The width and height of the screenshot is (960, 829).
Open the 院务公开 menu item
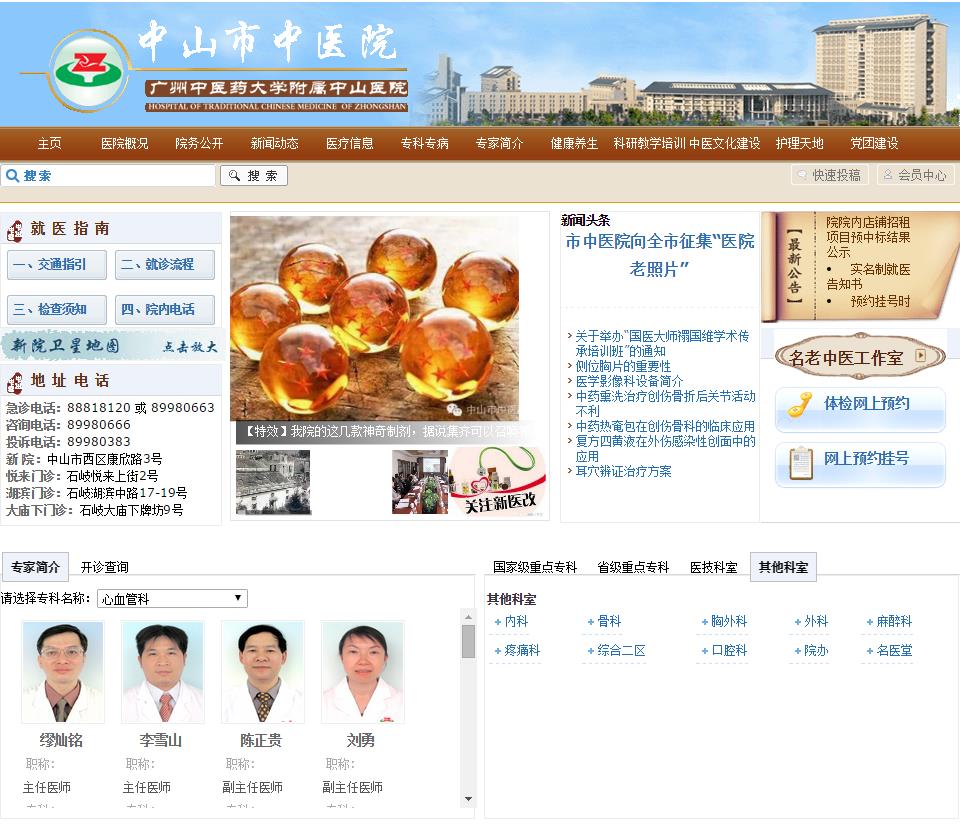pos(199,143)
